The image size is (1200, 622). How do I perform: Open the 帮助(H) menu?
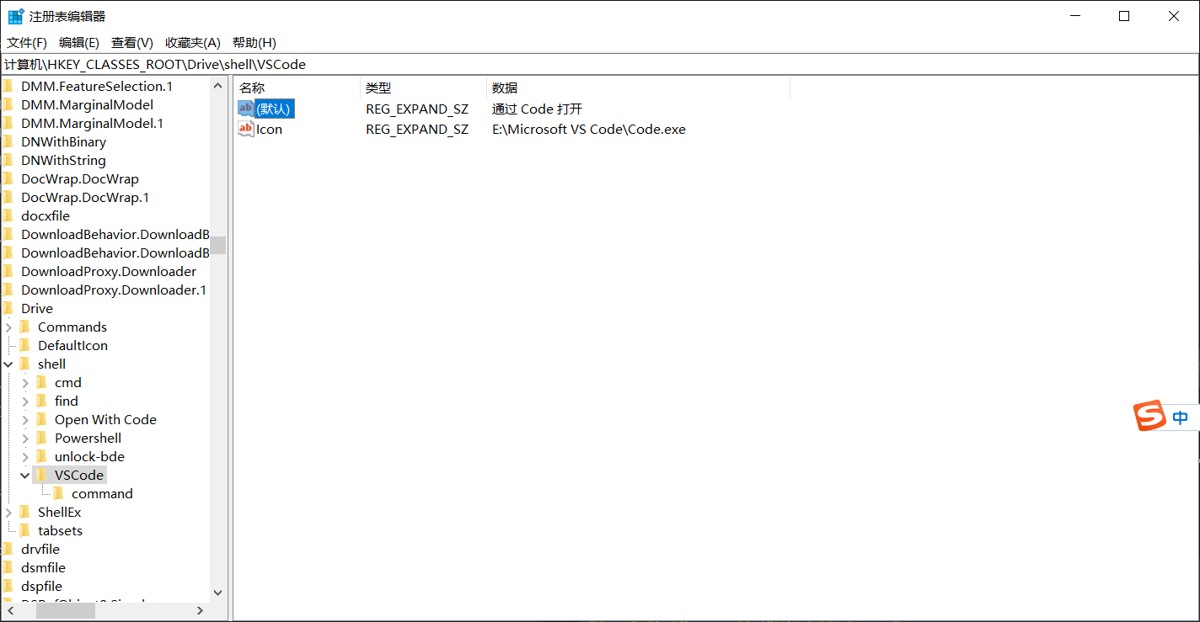254,42
